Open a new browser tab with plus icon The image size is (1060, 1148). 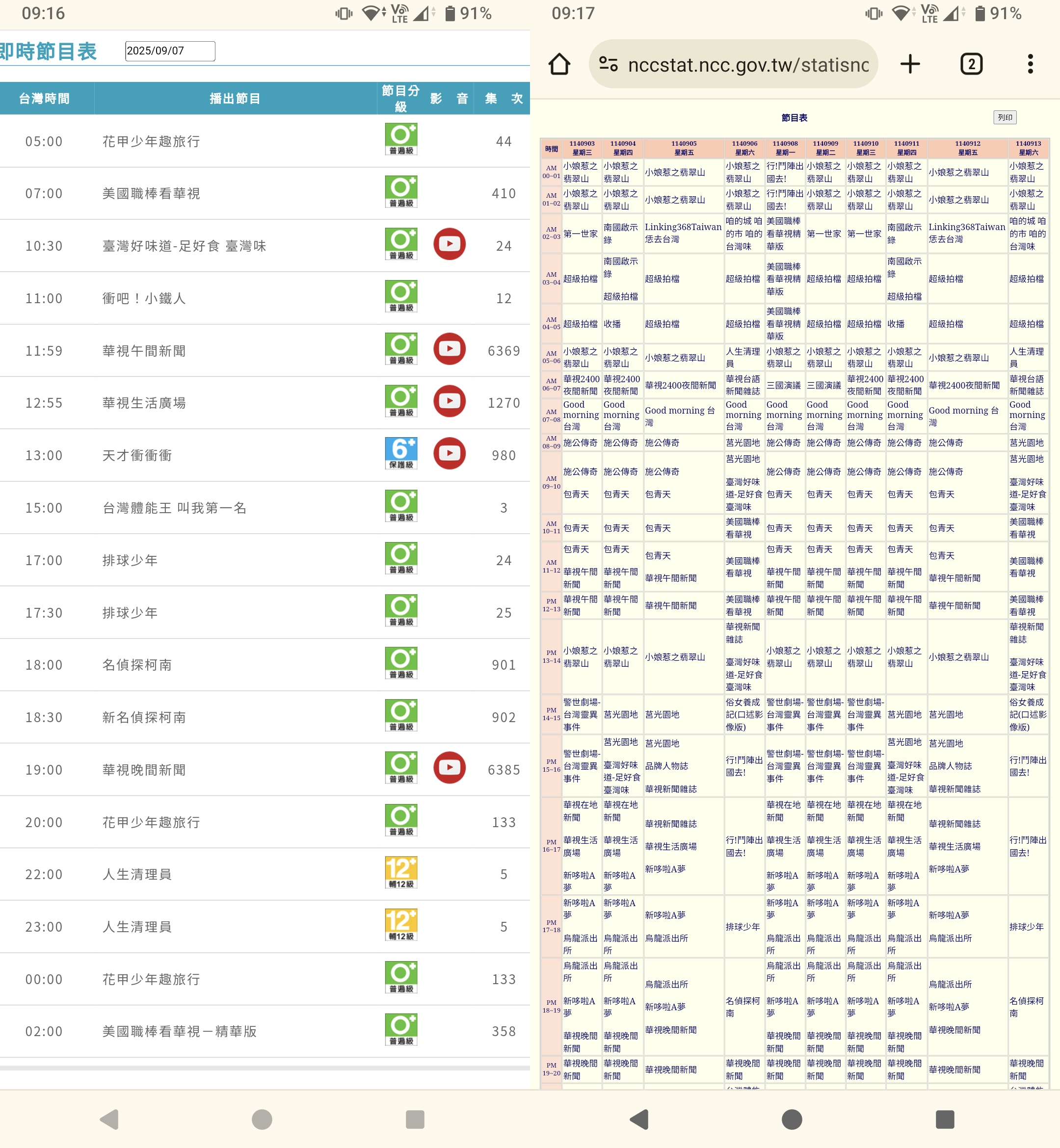pos(910,64)
